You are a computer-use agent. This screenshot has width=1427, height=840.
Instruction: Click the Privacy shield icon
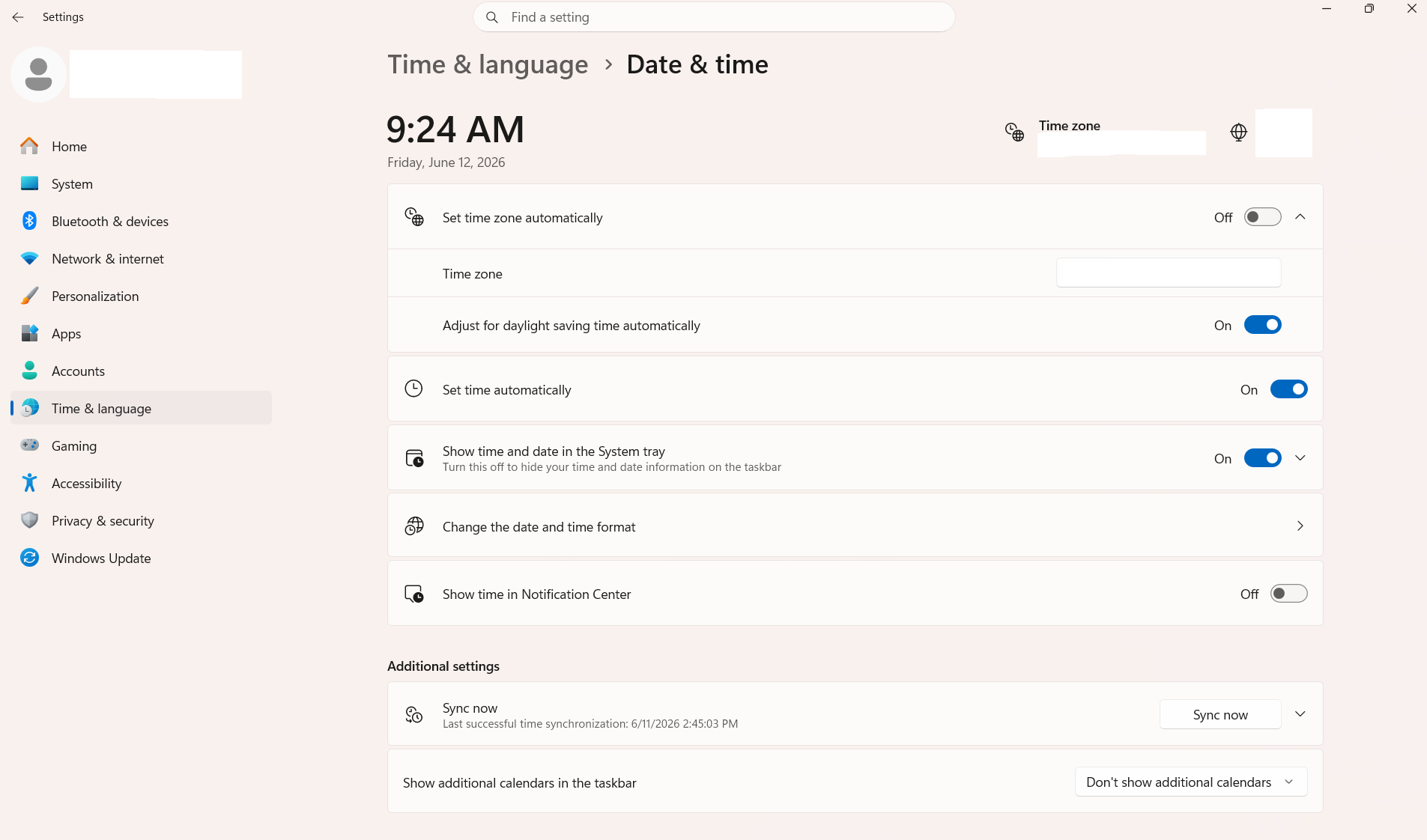point(29,520)
